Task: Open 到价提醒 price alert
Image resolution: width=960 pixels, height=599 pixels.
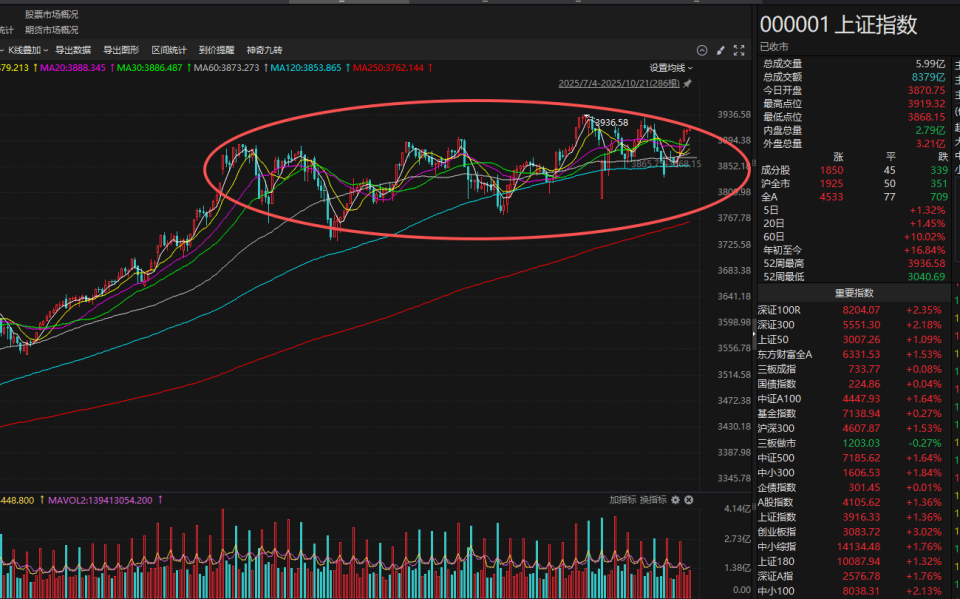Action: (217, 50)
